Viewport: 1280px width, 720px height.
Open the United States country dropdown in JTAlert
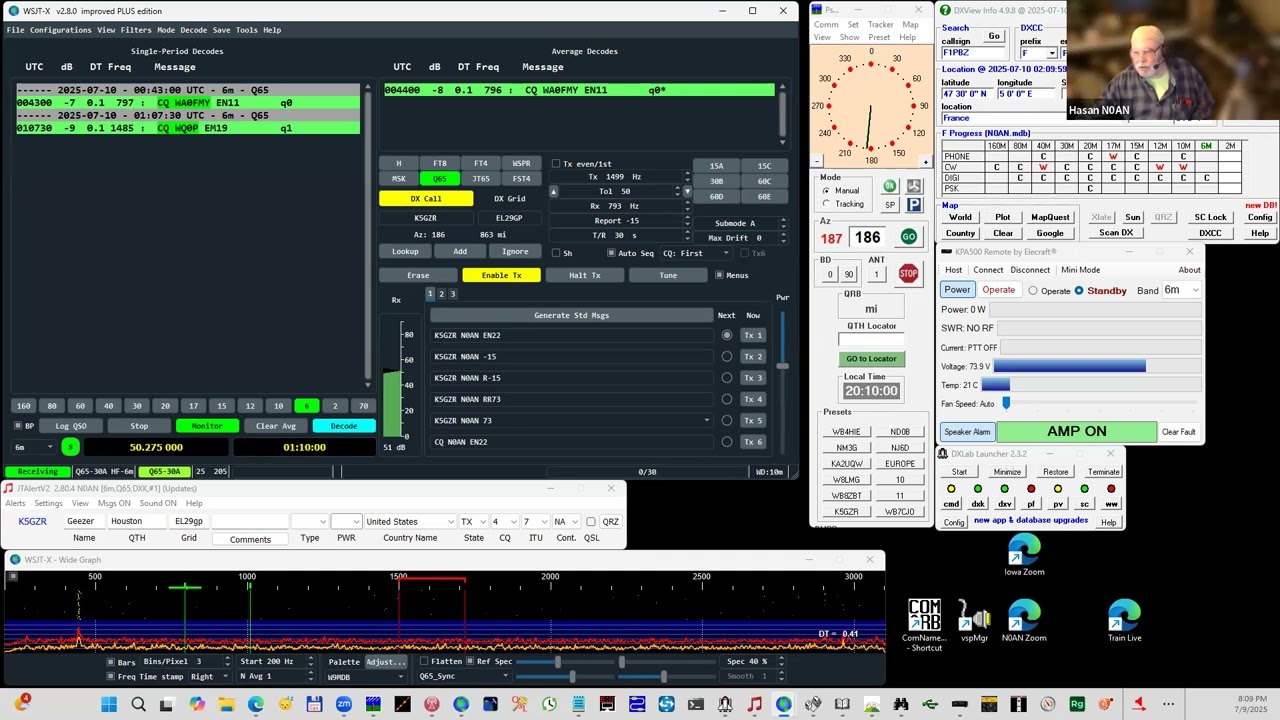[410, 522]
